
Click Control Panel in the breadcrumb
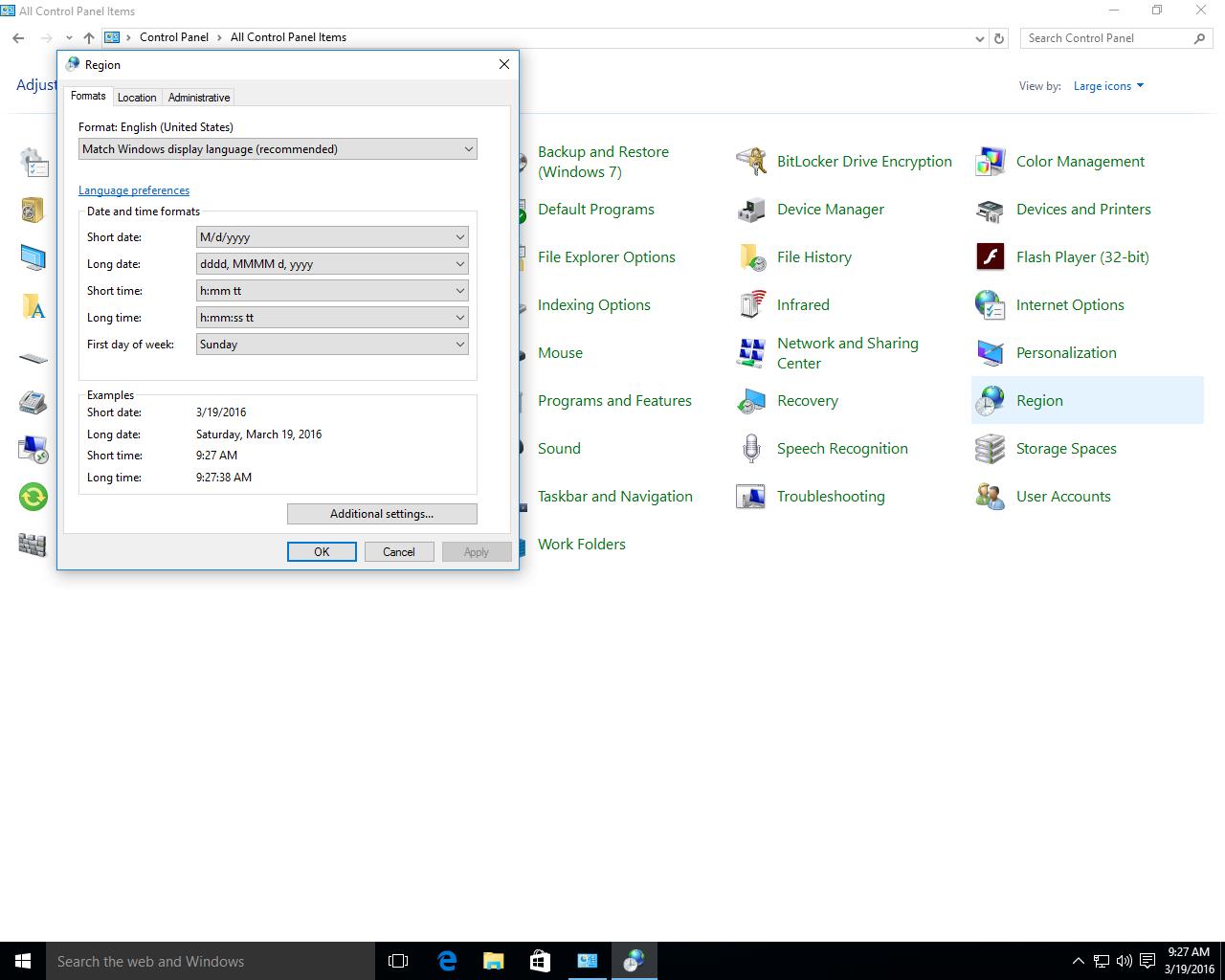point(174,37)
